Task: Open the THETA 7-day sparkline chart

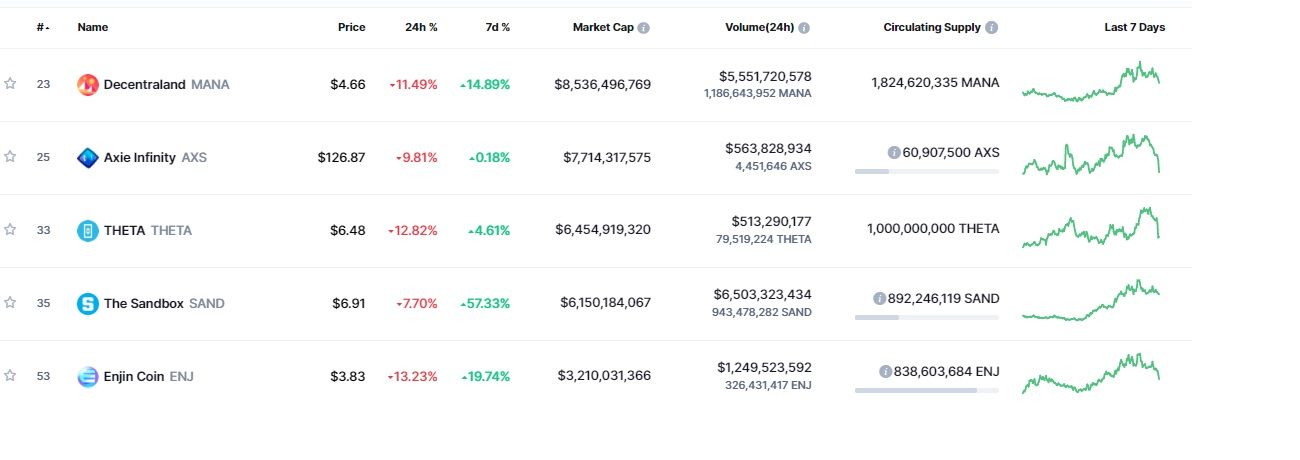Action: pos(1091,227)
